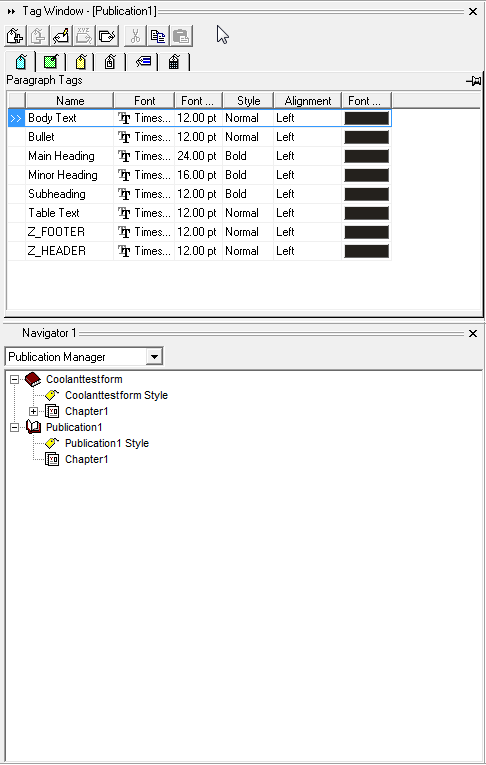This screenshot has height=765, width=486.
Task: Expand Chapter1 under Coolanttestform
Action: [33, 411]
